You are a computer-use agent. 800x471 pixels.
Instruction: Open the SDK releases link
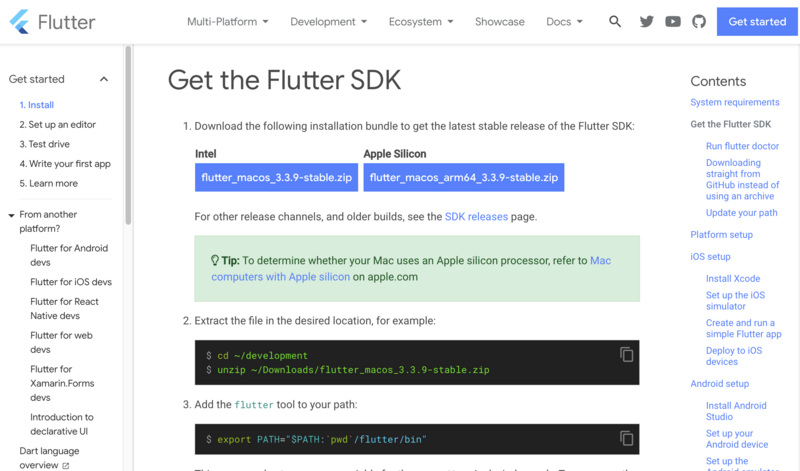coord(476,216)
